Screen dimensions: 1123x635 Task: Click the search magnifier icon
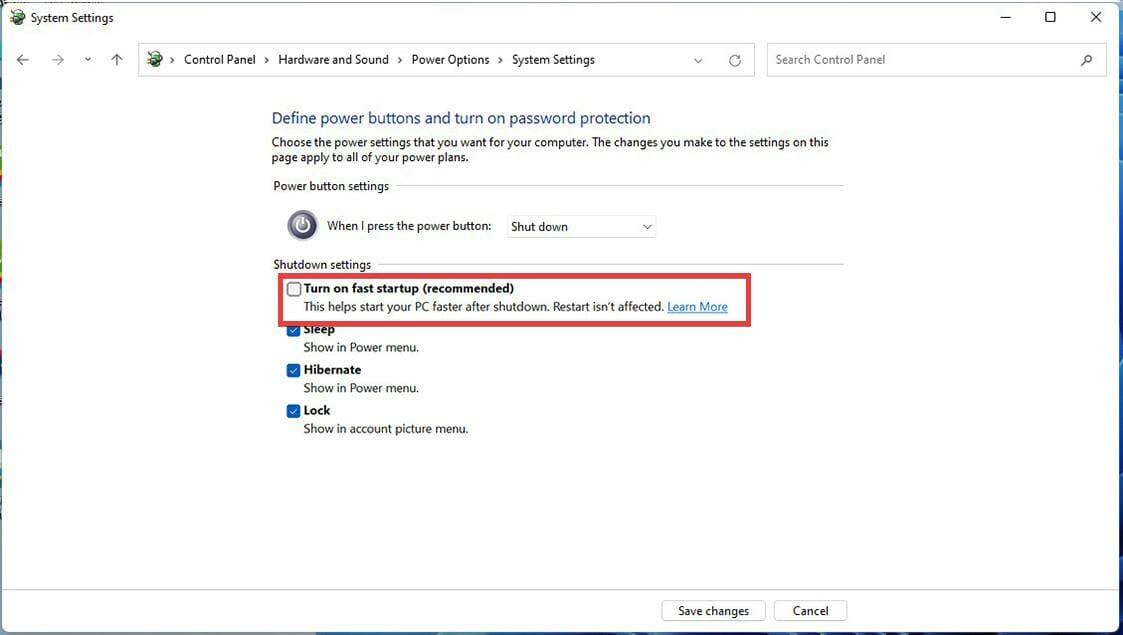click(1087, 60)
